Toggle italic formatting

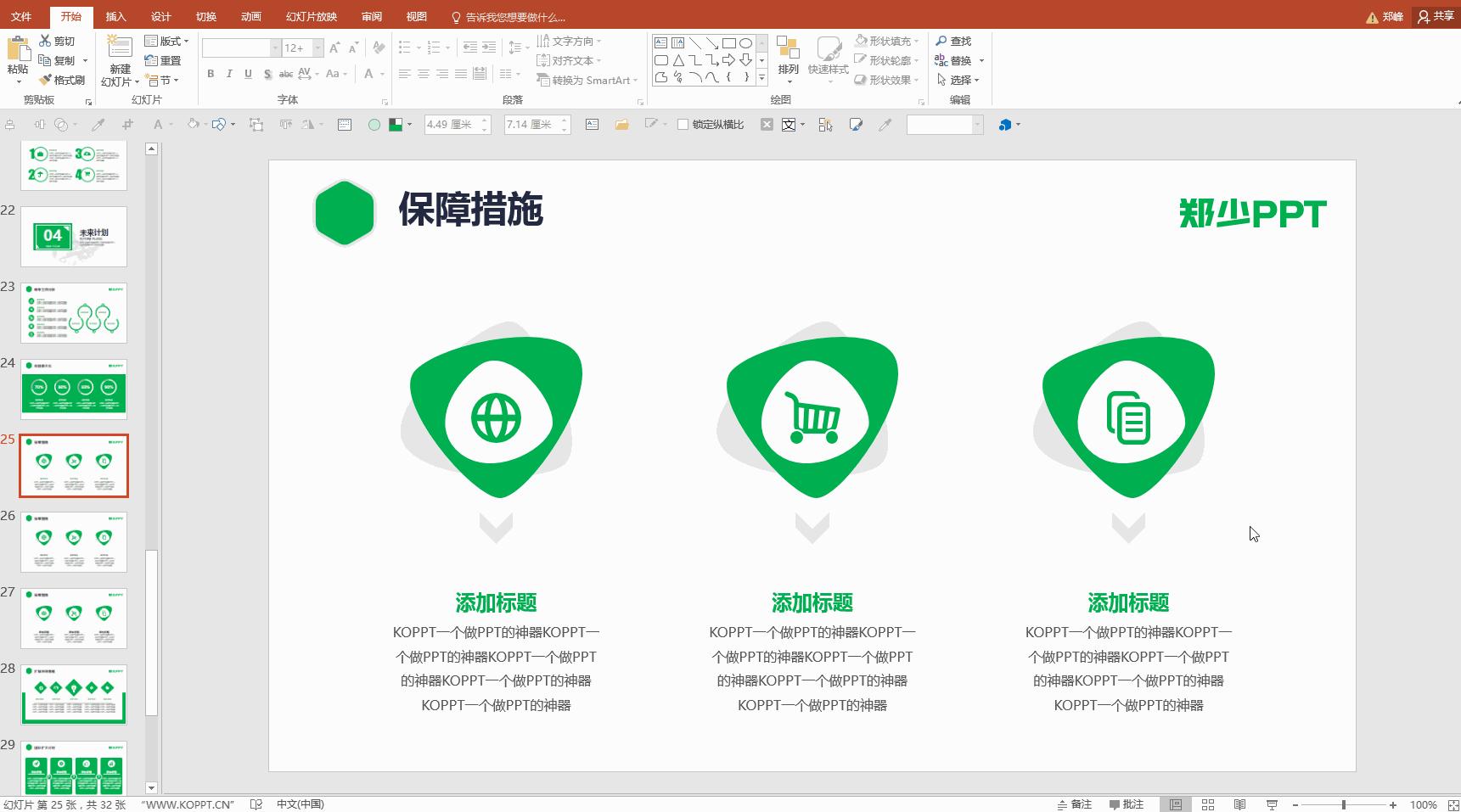pos(228,74)
